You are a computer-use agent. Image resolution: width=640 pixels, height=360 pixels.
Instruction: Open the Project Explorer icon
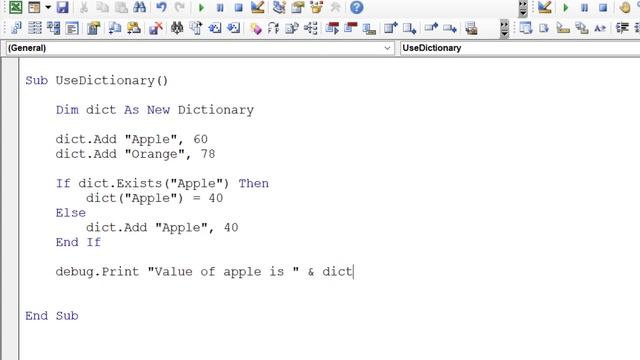[280, 7]
